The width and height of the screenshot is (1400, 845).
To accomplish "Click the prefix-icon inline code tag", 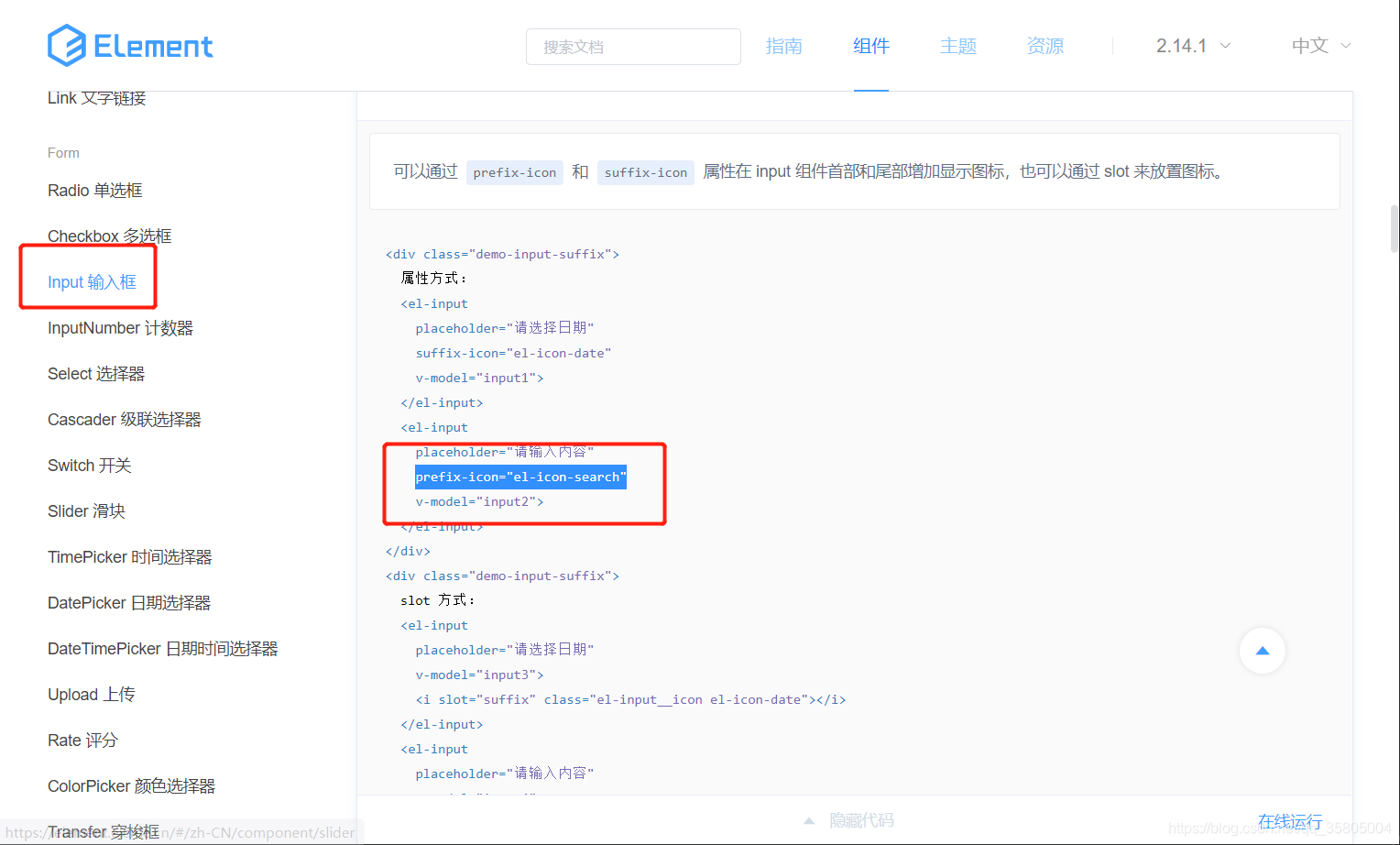I will 515,172.
